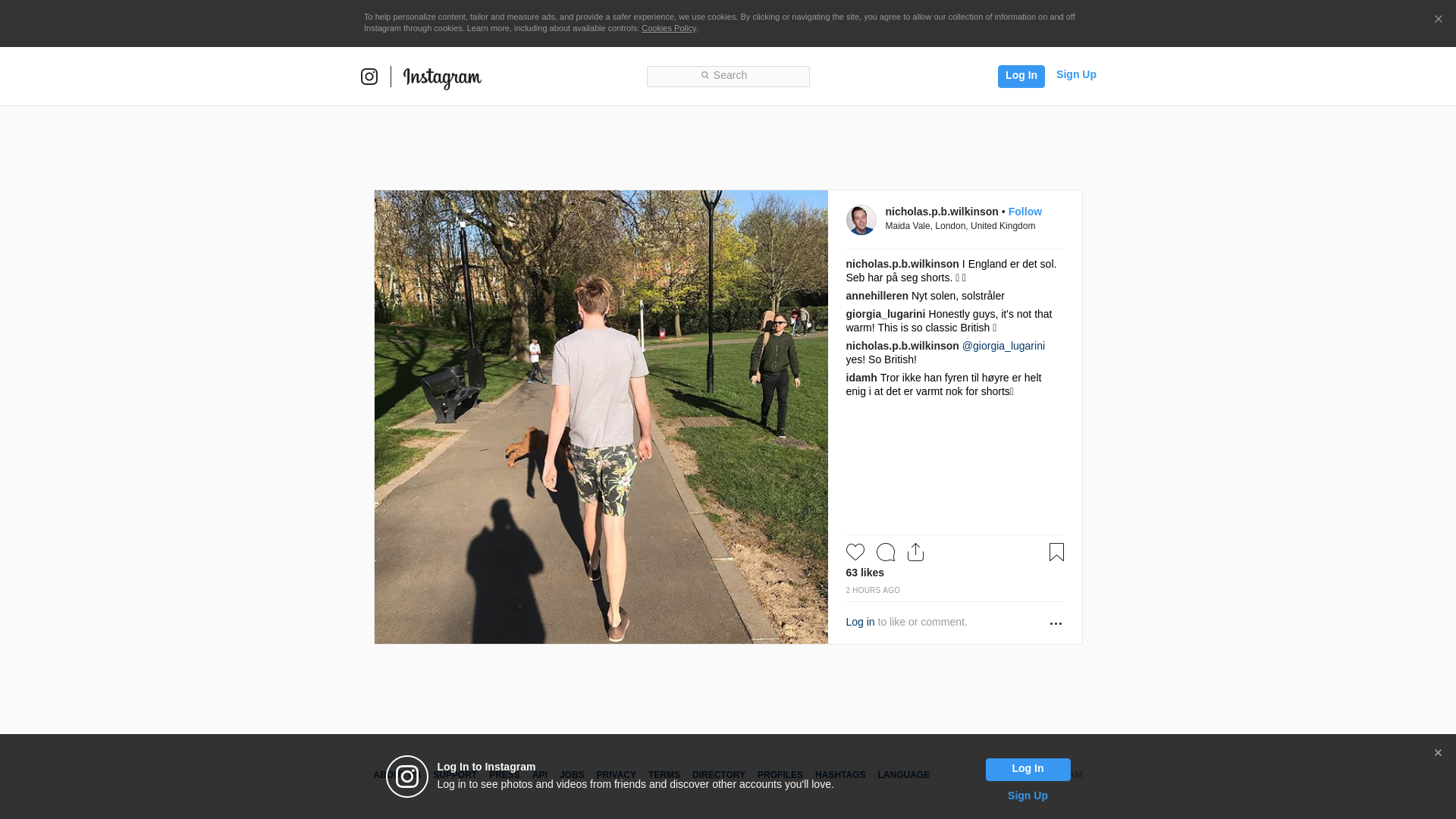This screenshot has height=819, width=1456.
Task: Open the post more options dots
Action: coord(1056,623)
